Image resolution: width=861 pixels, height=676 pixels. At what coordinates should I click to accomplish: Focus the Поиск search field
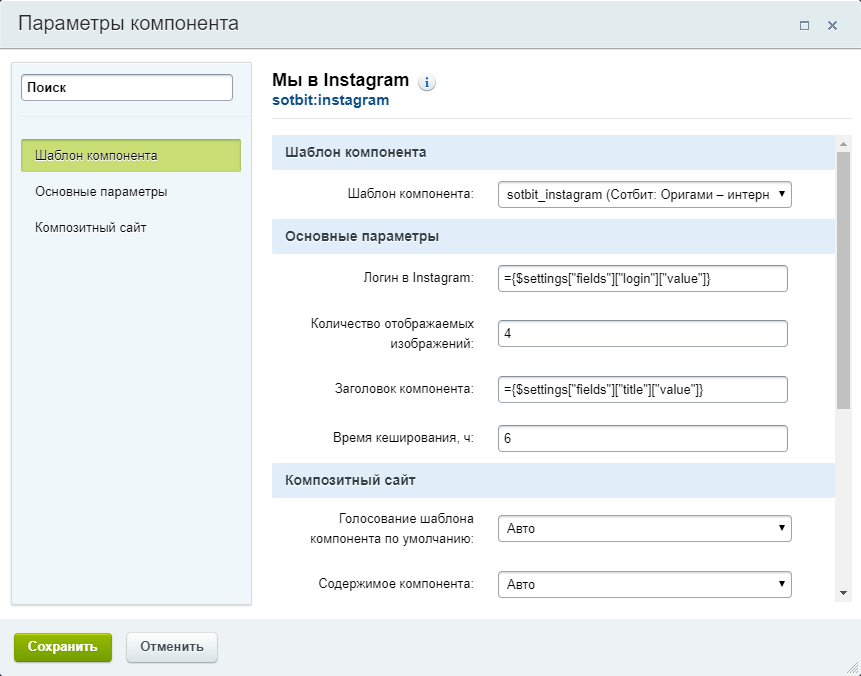click(127, 87)
